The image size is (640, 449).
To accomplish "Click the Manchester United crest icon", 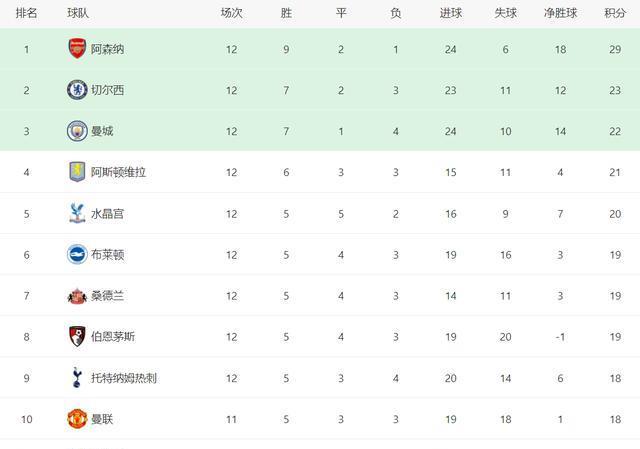I will (x=77, y=419).
